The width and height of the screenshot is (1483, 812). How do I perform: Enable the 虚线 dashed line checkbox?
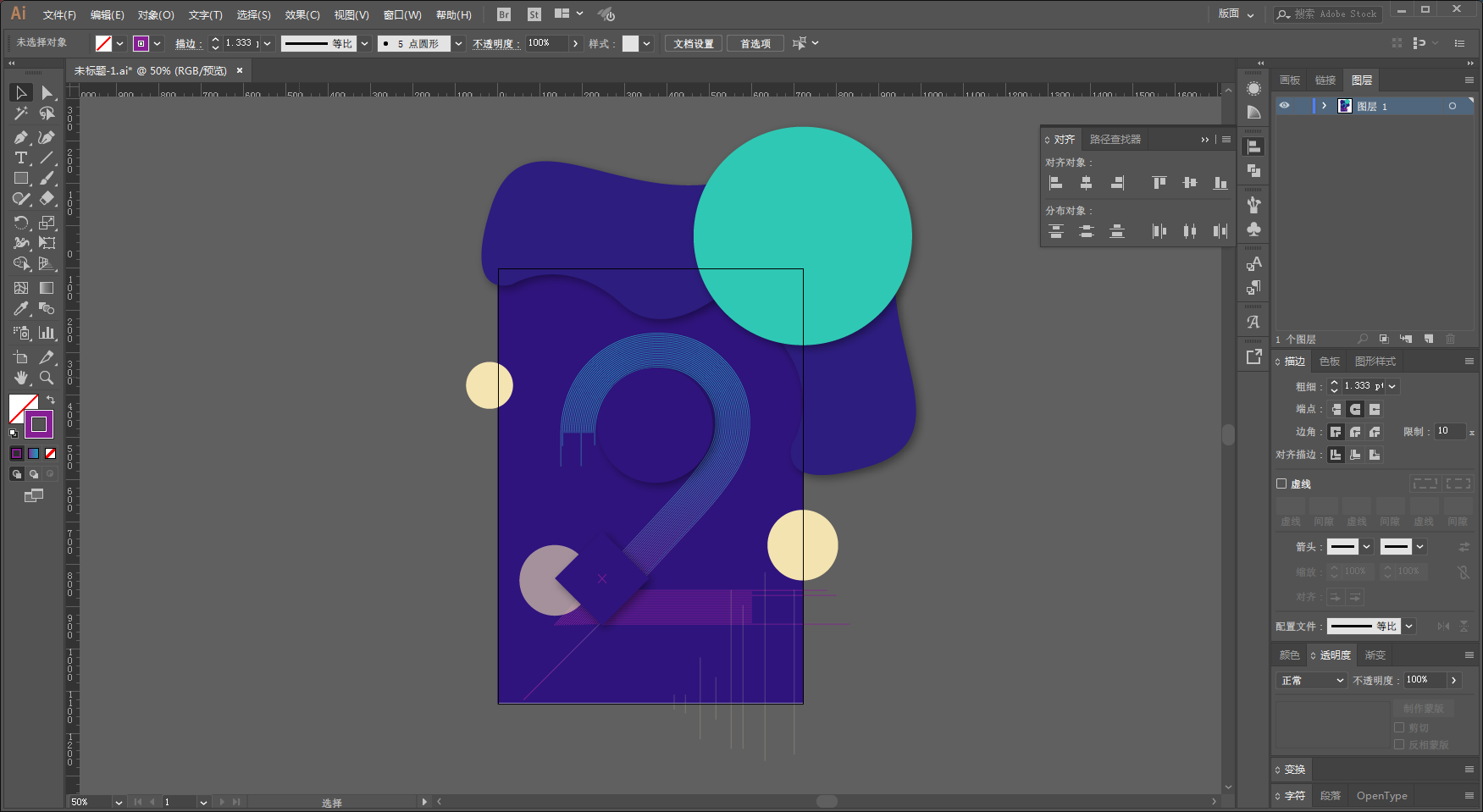[1281, 483]
